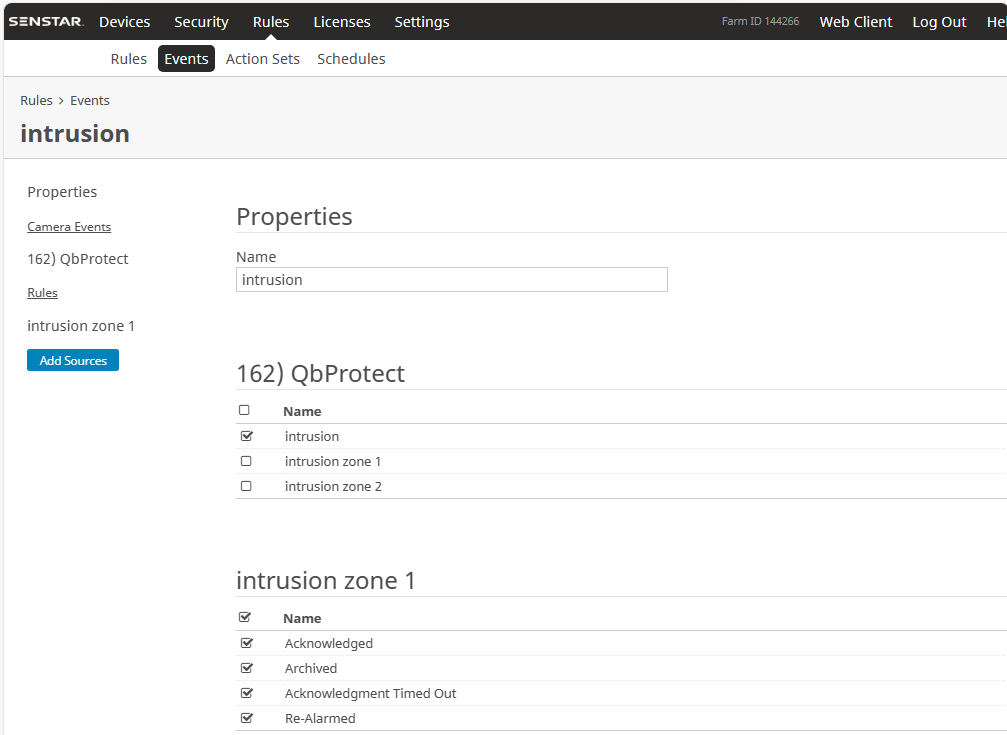Open the Devices menu
Viewport: 1007px width, 735px height.
click(125, 22)
